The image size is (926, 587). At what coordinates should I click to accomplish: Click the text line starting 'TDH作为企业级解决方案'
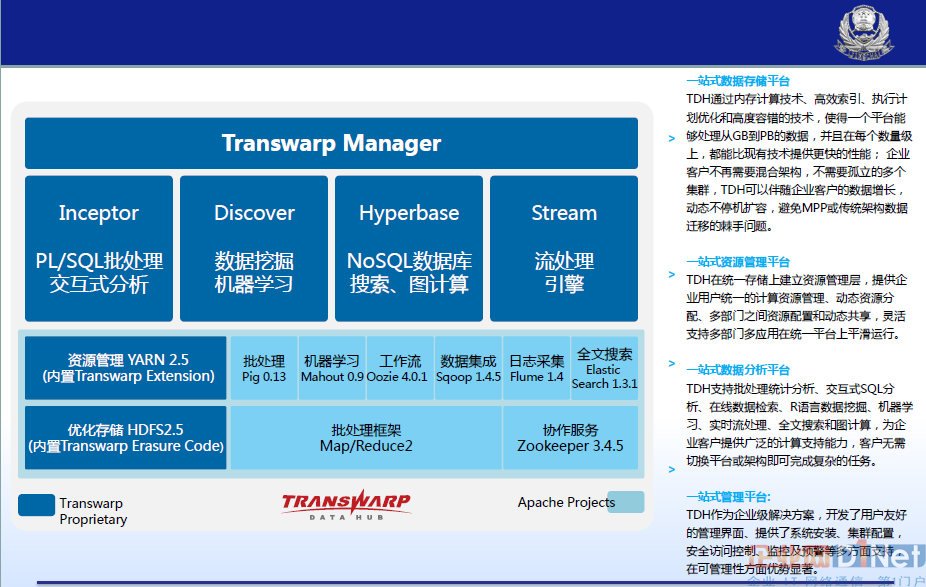pyautogui.click(x=796, y=515)
